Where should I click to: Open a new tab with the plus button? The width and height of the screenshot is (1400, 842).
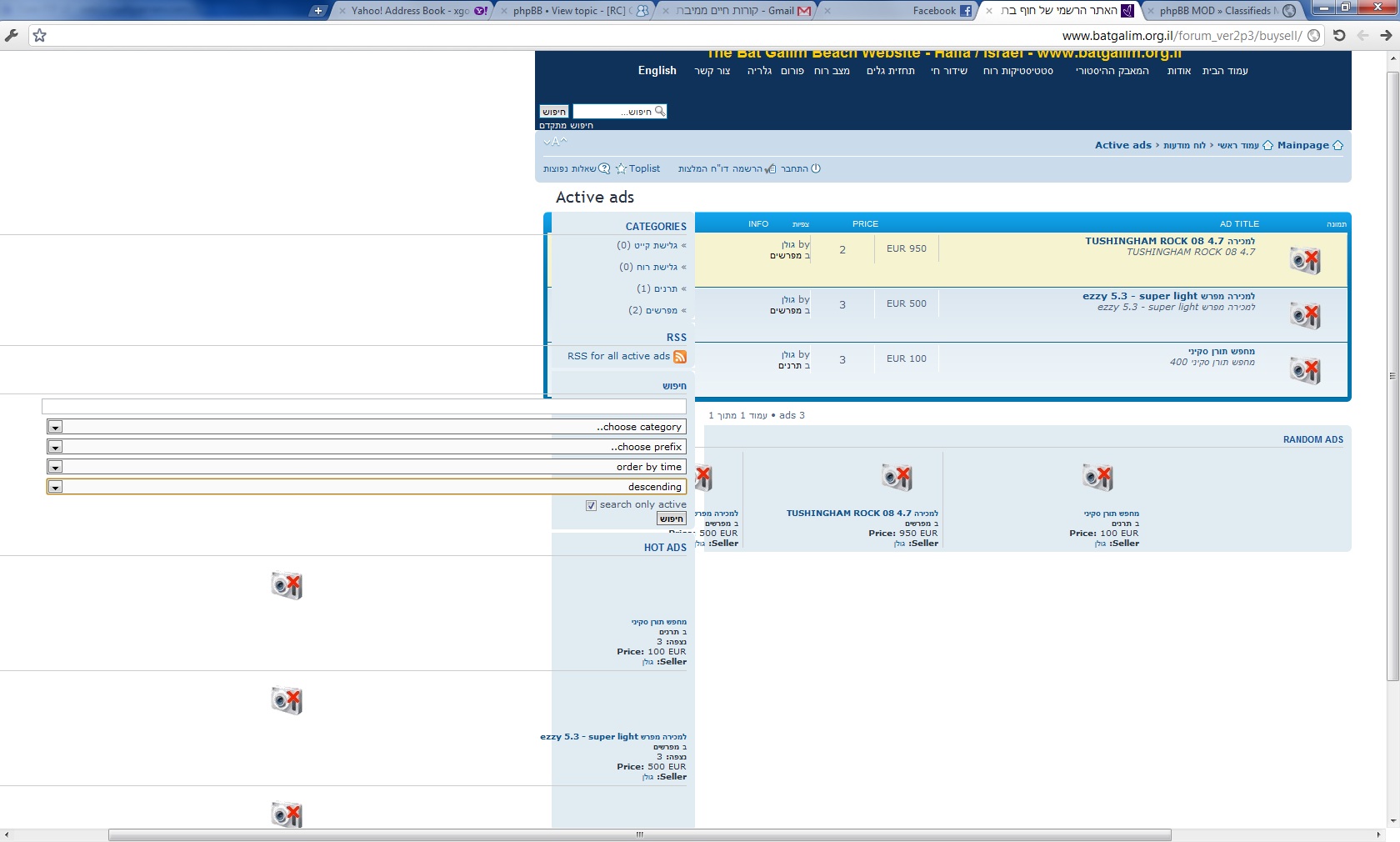[318, 11]
